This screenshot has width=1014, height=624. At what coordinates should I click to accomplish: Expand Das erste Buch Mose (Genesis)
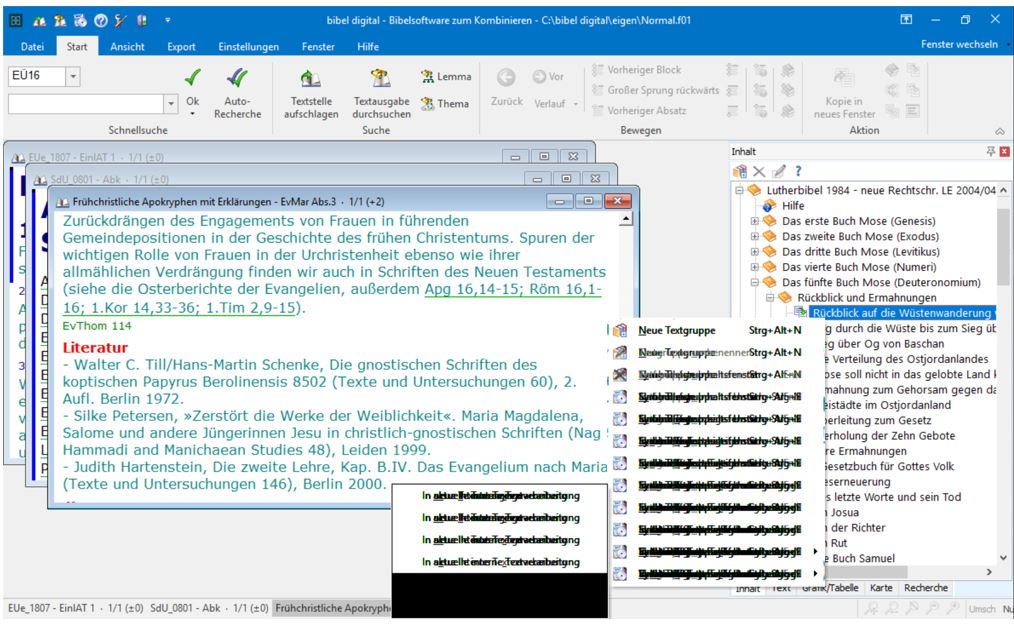(x=755, y=221)
